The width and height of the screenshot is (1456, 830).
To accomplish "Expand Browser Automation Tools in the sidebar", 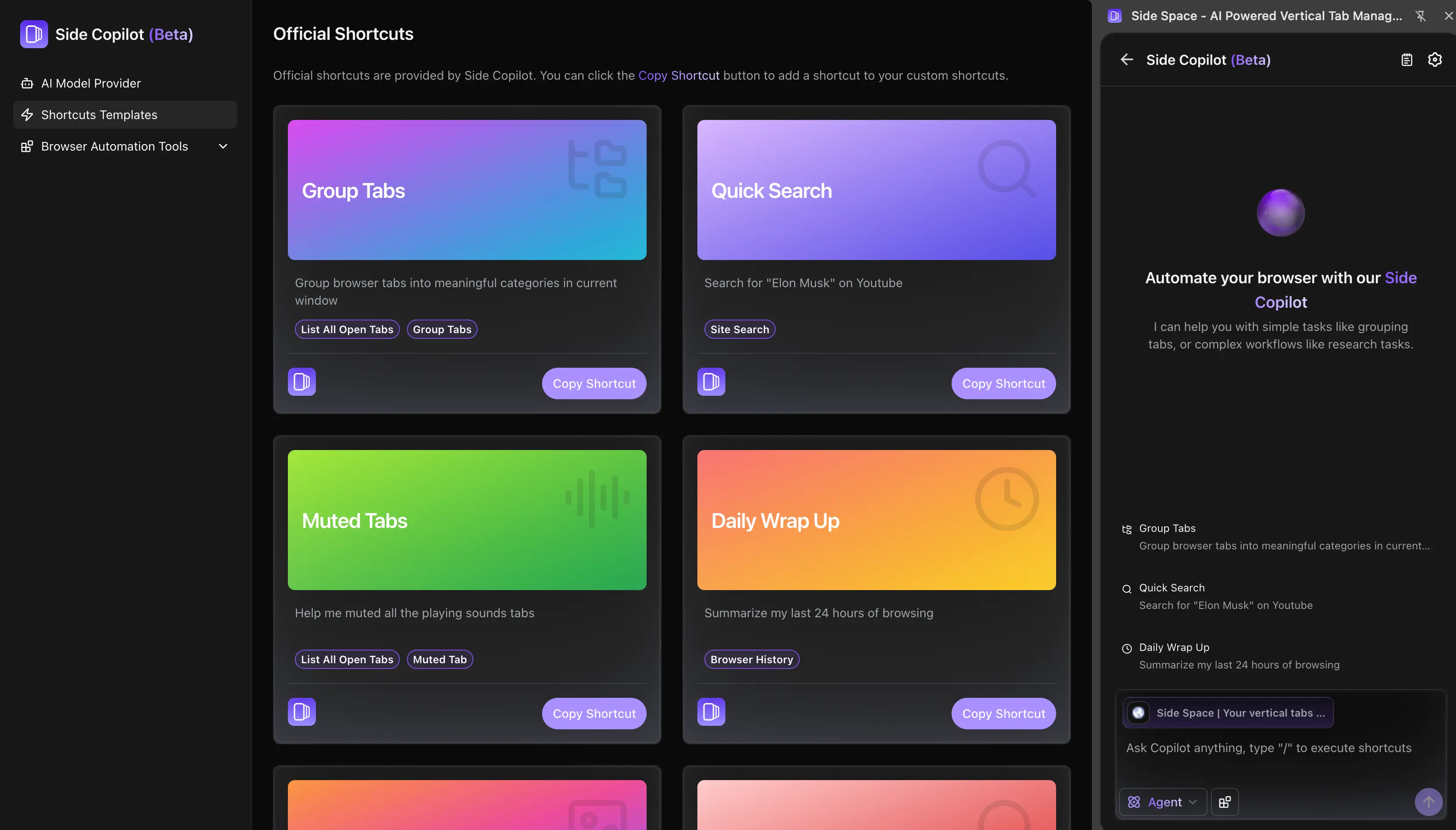I will (223, 146).
